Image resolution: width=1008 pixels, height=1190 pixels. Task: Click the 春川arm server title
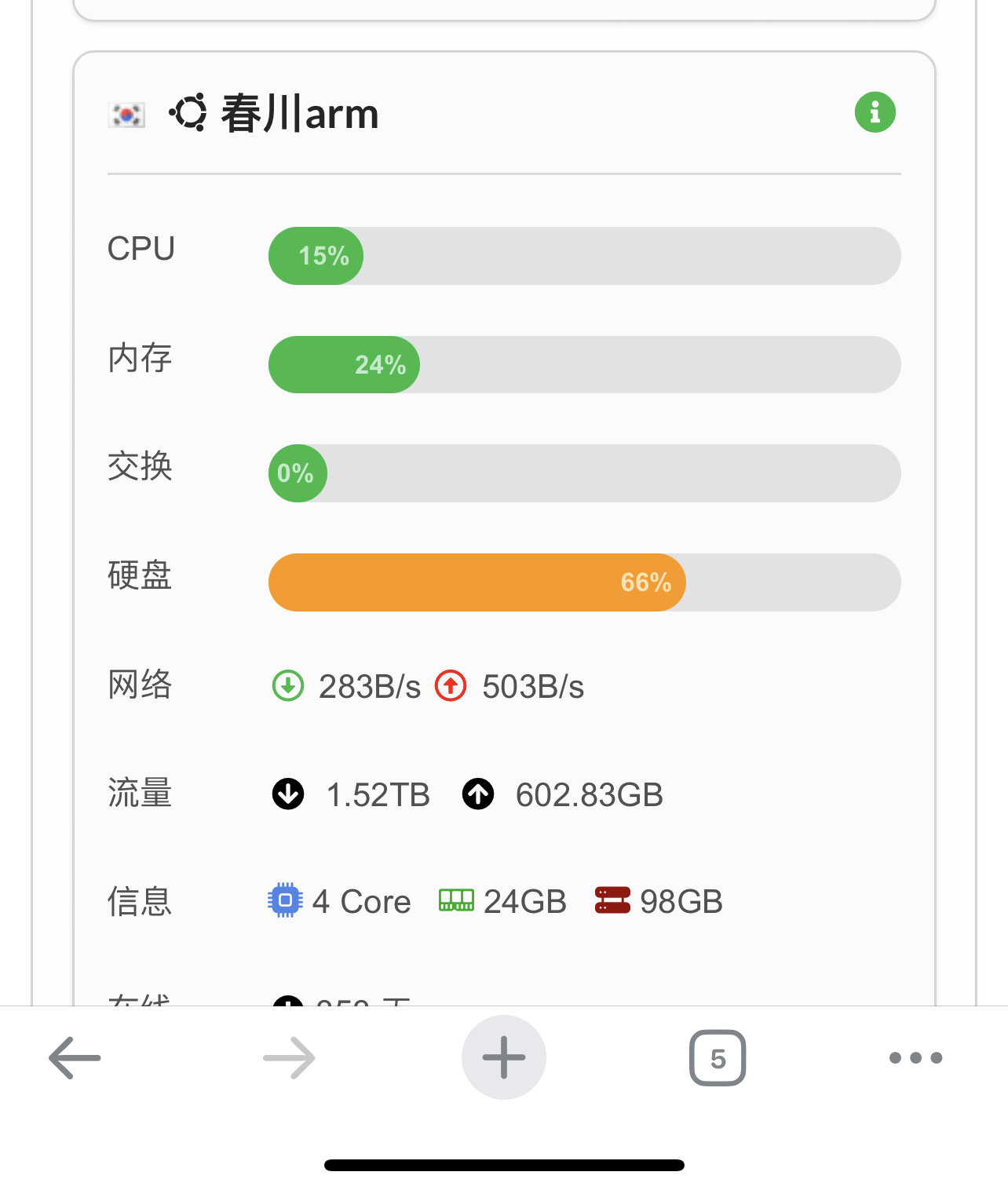pos(299,114)
